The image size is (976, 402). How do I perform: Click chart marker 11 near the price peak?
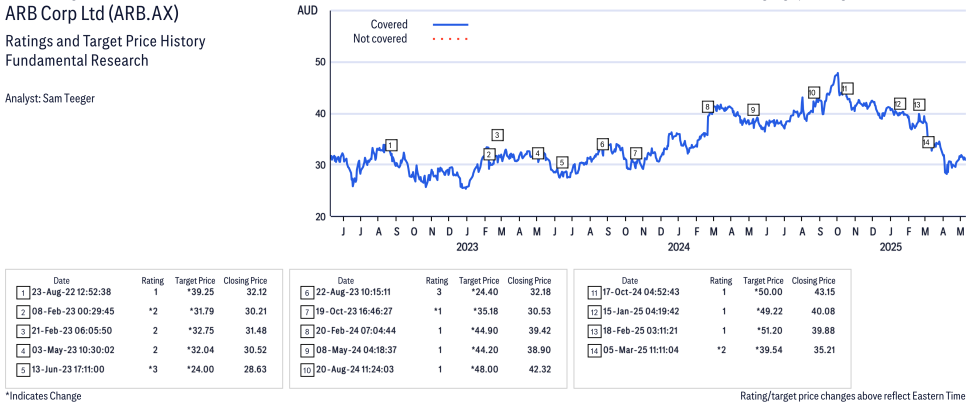[x=846, y=88]
